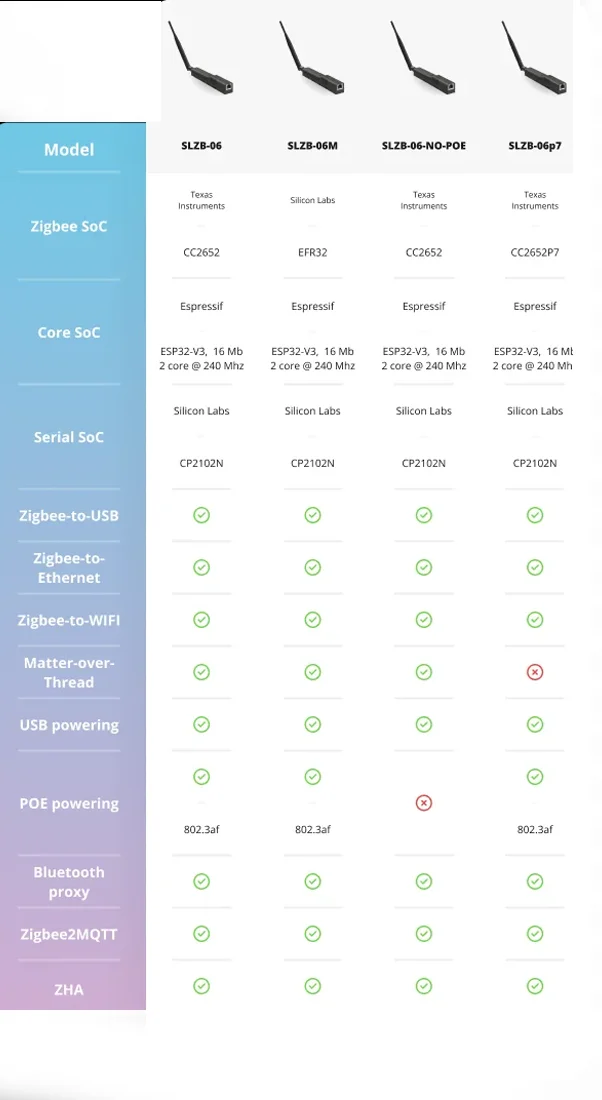The image size is (602, 1100).
Task: Click red X for SLZB-06-NO-POE POE powering
Action: point(424,803)
